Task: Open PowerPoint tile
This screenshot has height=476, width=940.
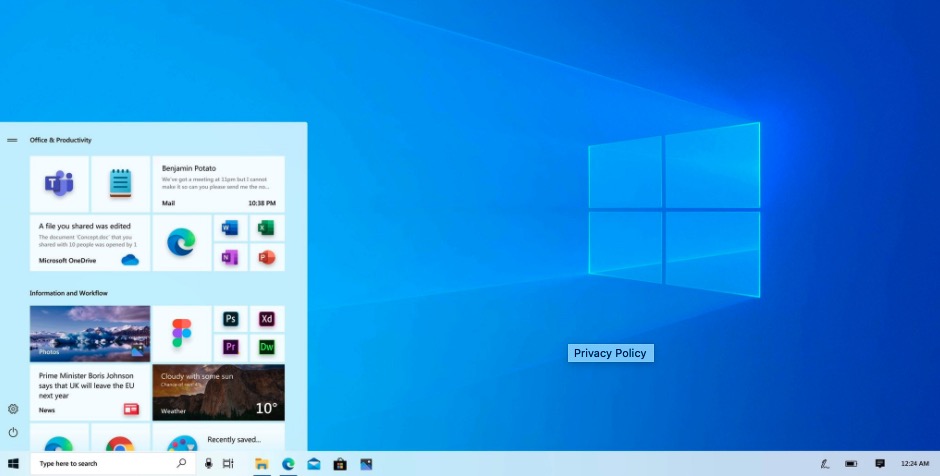Action: [x=267, y=257]
